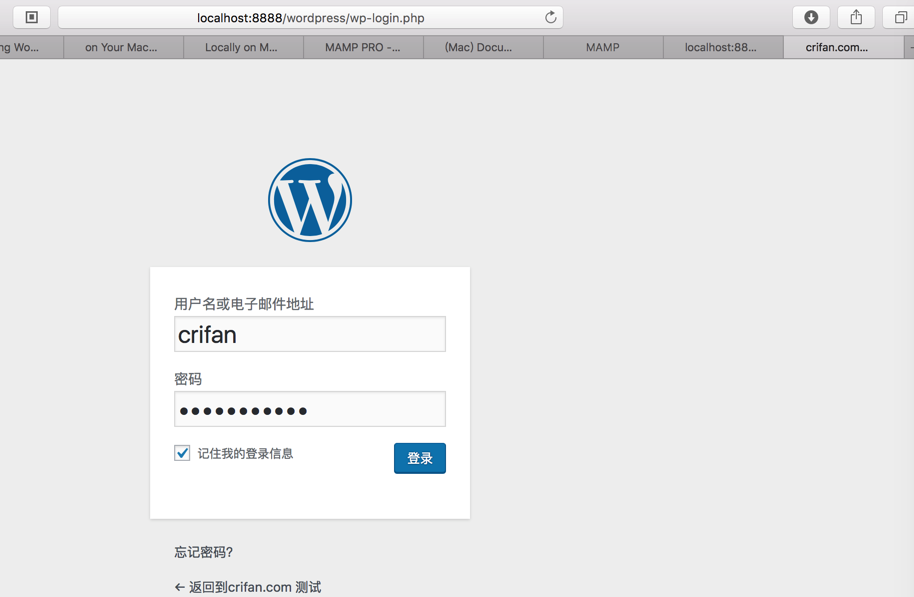Screen dimensions: 914x597
Task: Click the 用户名或电子邮件地址 label
Action: [x=244, y=304]
